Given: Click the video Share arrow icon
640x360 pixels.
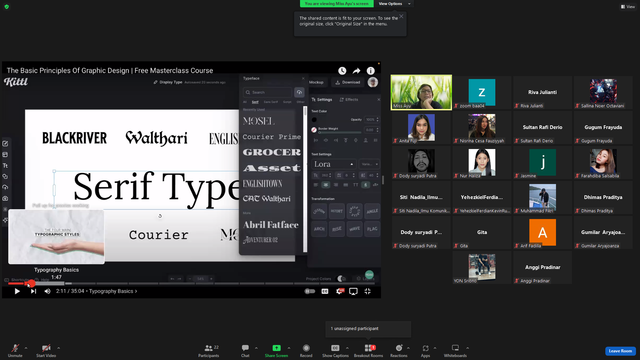Looking at the screenshot, I should click(356, 71).
